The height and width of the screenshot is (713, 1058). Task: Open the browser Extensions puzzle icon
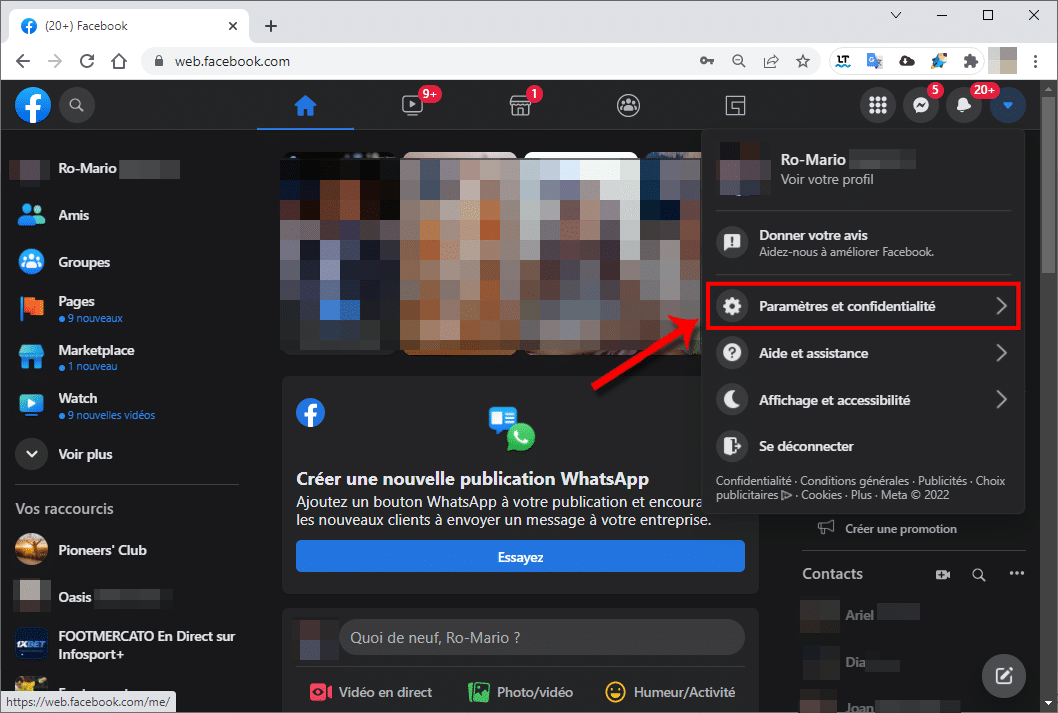(970, 61)
